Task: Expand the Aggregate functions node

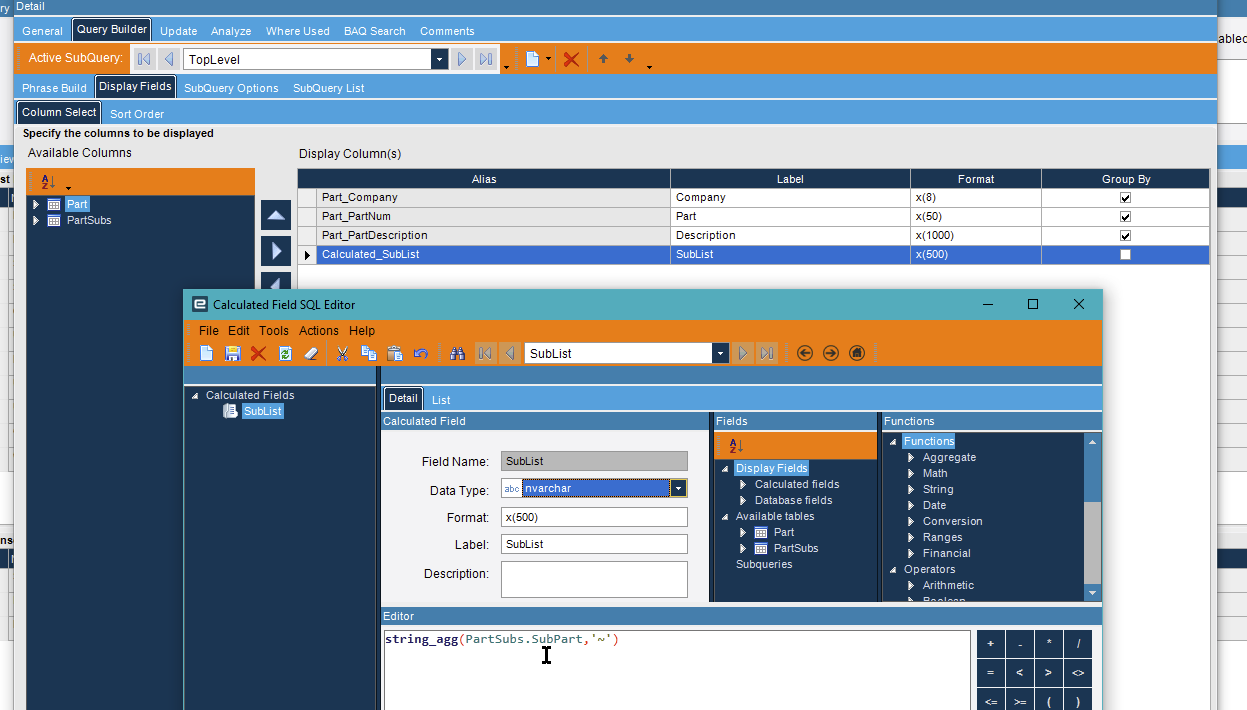Action: coord(911,457)
